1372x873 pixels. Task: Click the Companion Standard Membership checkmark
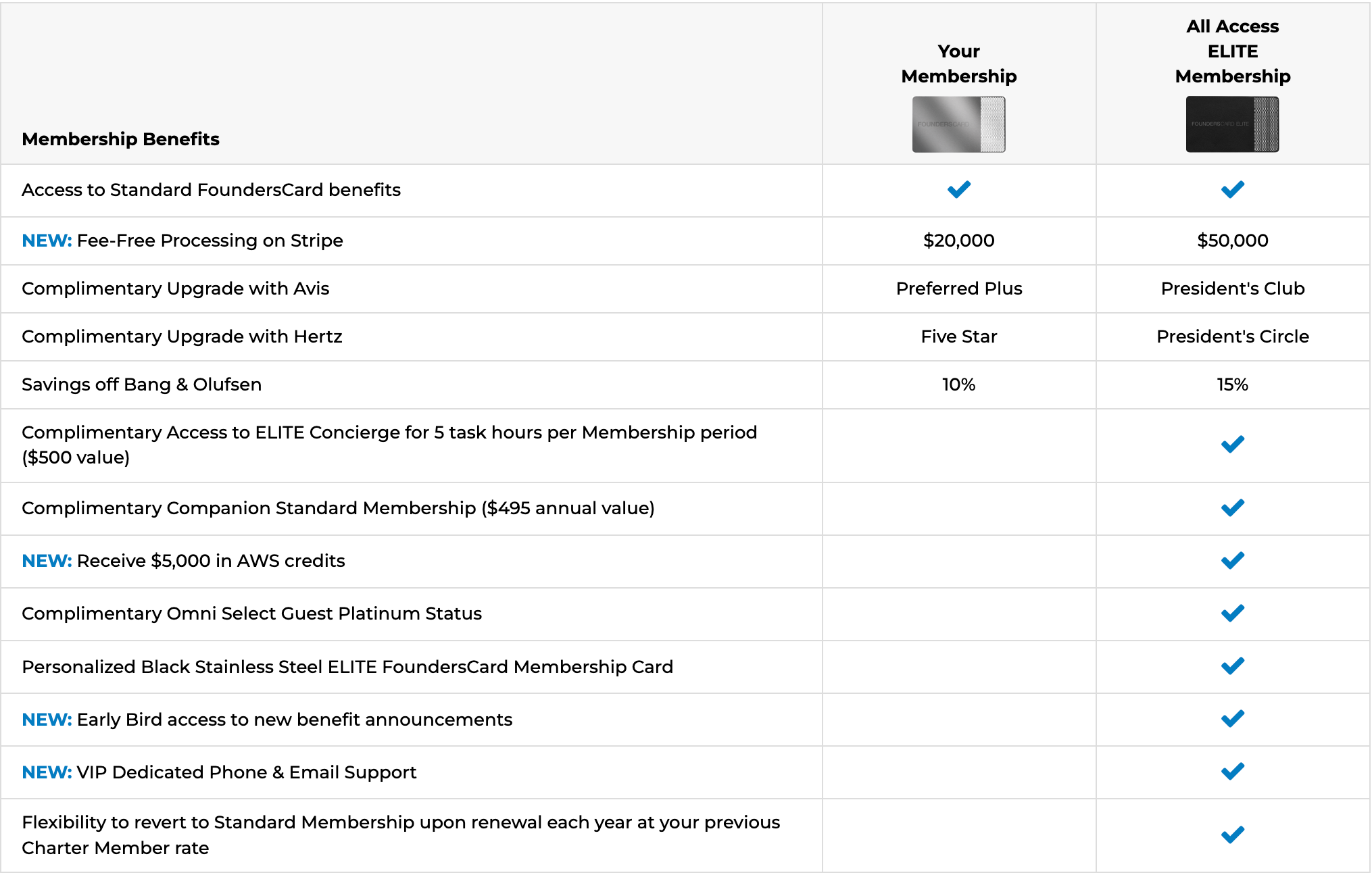click(1232, 508)
